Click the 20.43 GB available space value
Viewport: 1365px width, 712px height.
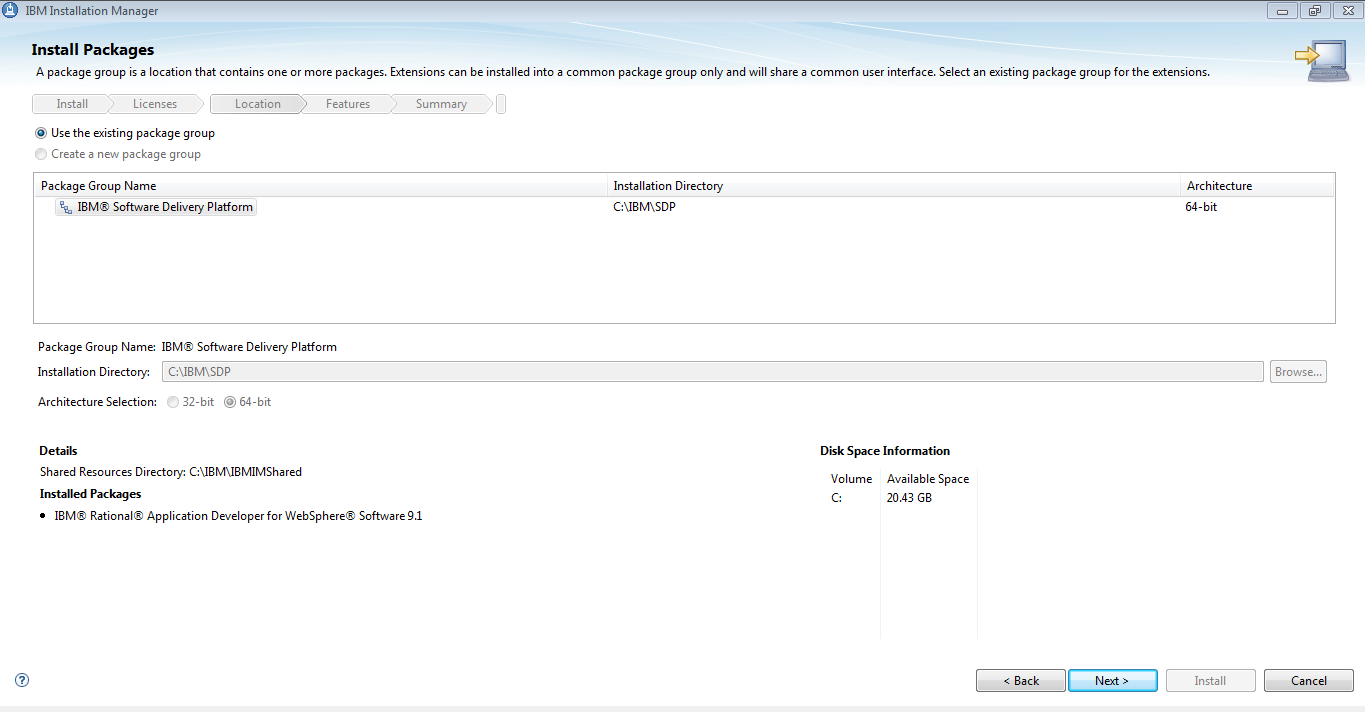coord(909,498)
